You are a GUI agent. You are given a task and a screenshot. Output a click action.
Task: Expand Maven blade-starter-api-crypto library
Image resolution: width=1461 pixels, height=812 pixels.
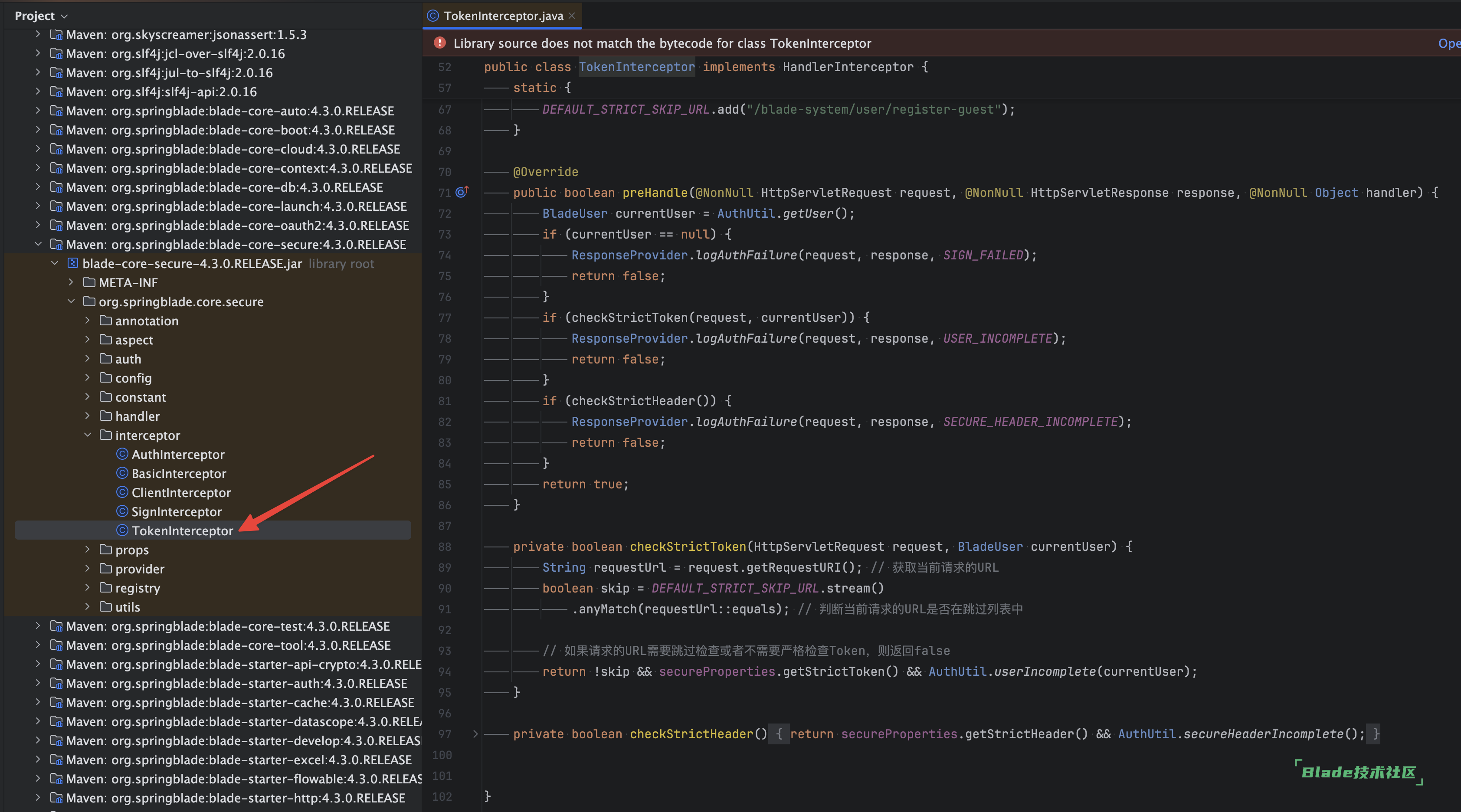pos(38,664)
